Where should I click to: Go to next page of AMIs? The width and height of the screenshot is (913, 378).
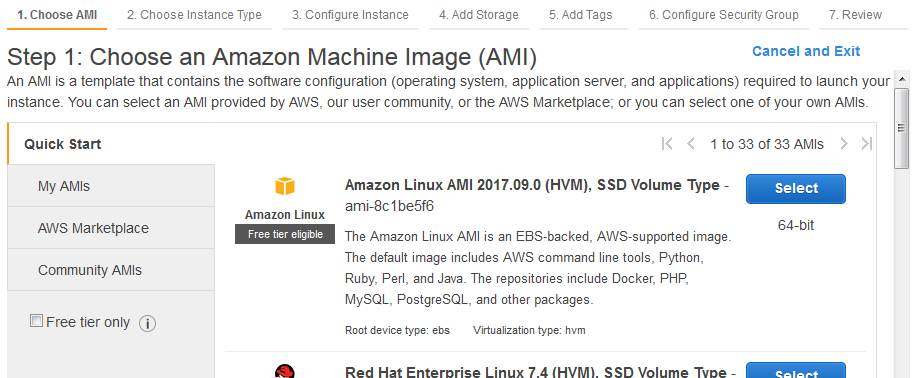[x=844, y=143]
